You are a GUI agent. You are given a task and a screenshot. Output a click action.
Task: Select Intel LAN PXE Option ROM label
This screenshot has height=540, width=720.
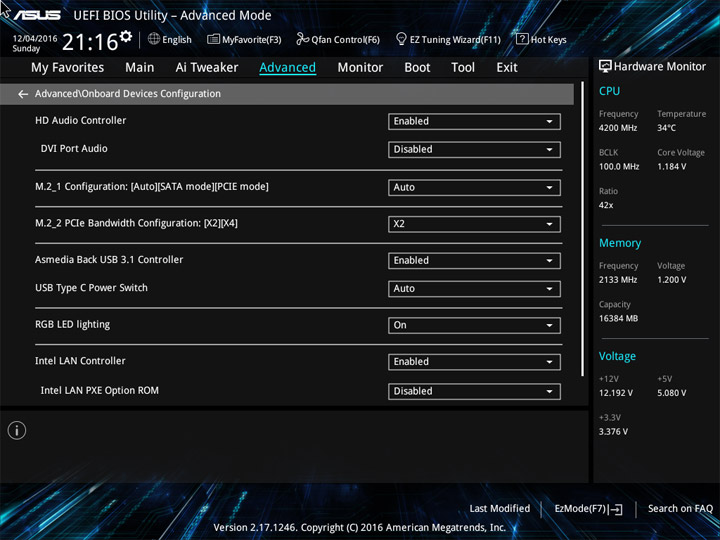pyautogui.click(x=100, y=390)
